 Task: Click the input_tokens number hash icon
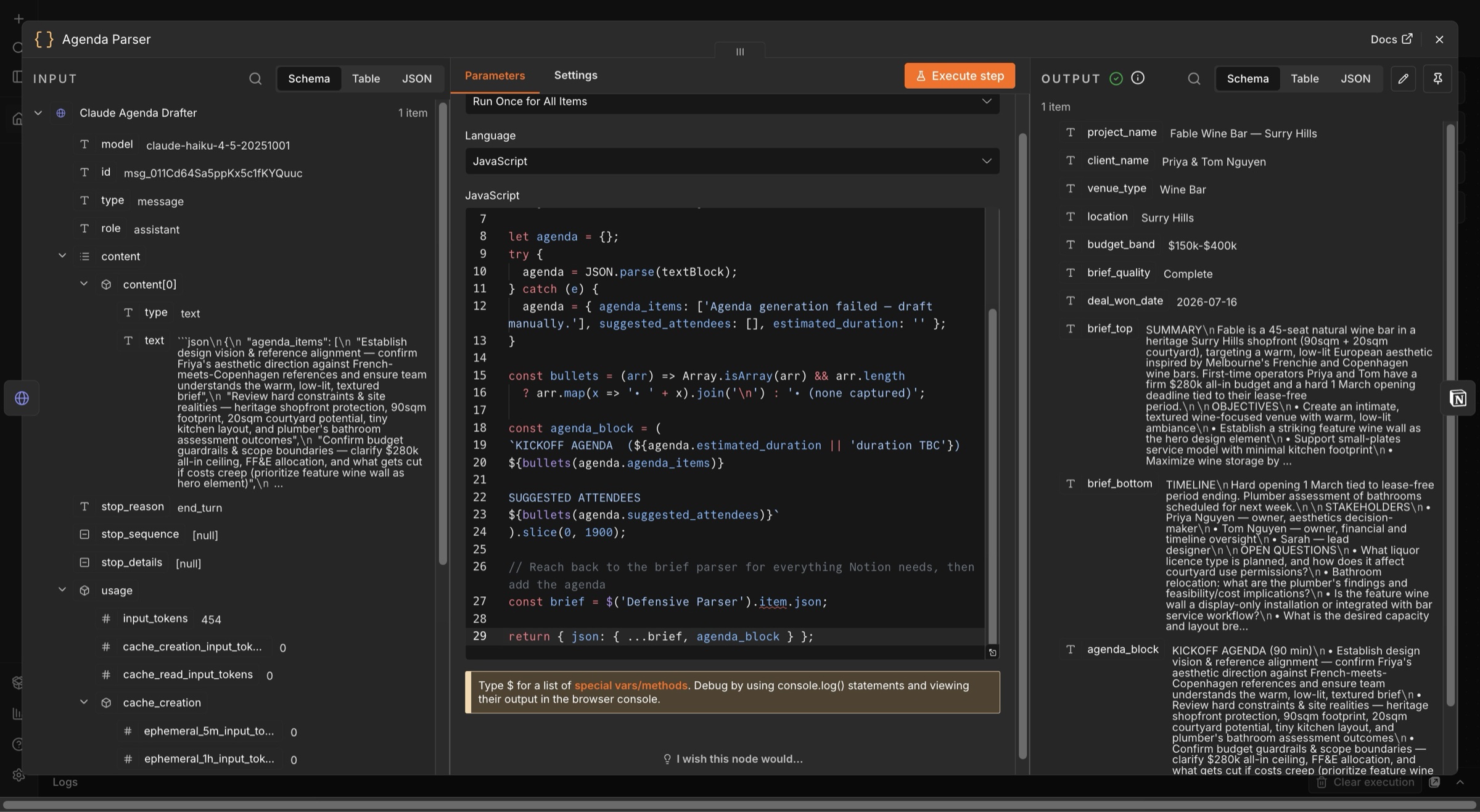click(106, 618)
